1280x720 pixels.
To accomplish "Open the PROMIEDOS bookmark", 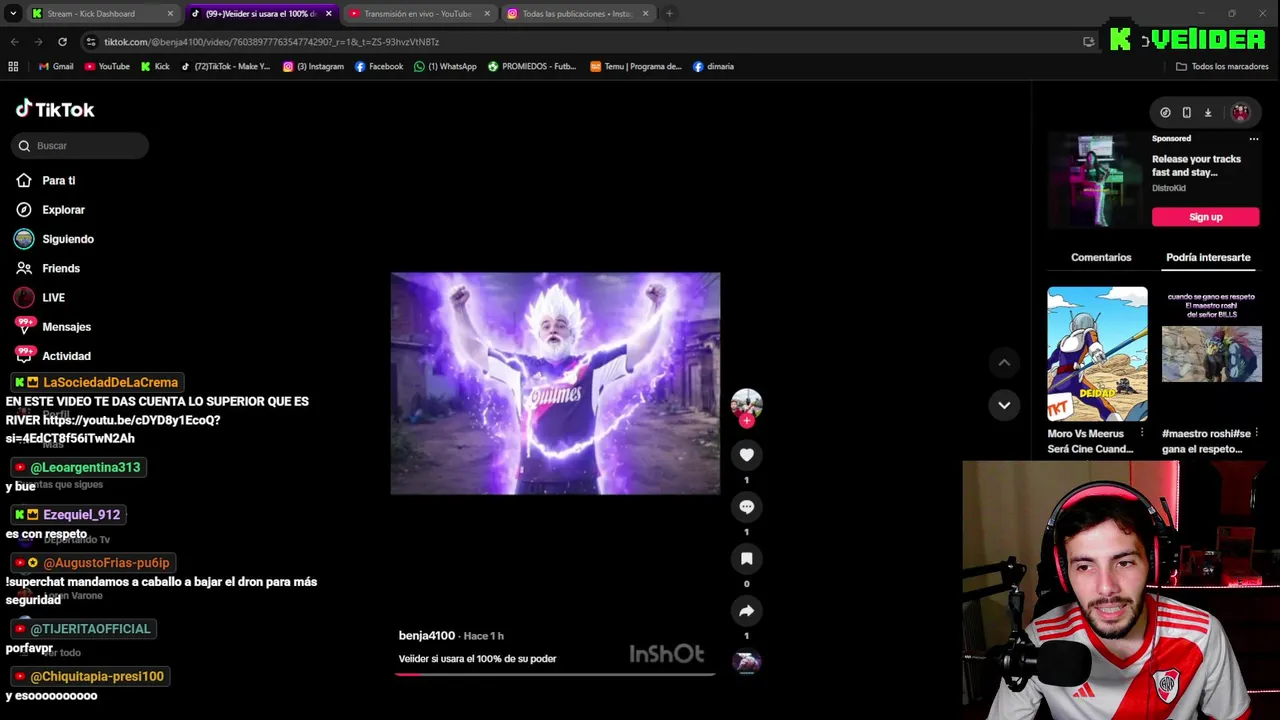I will (x=532, y=67).
